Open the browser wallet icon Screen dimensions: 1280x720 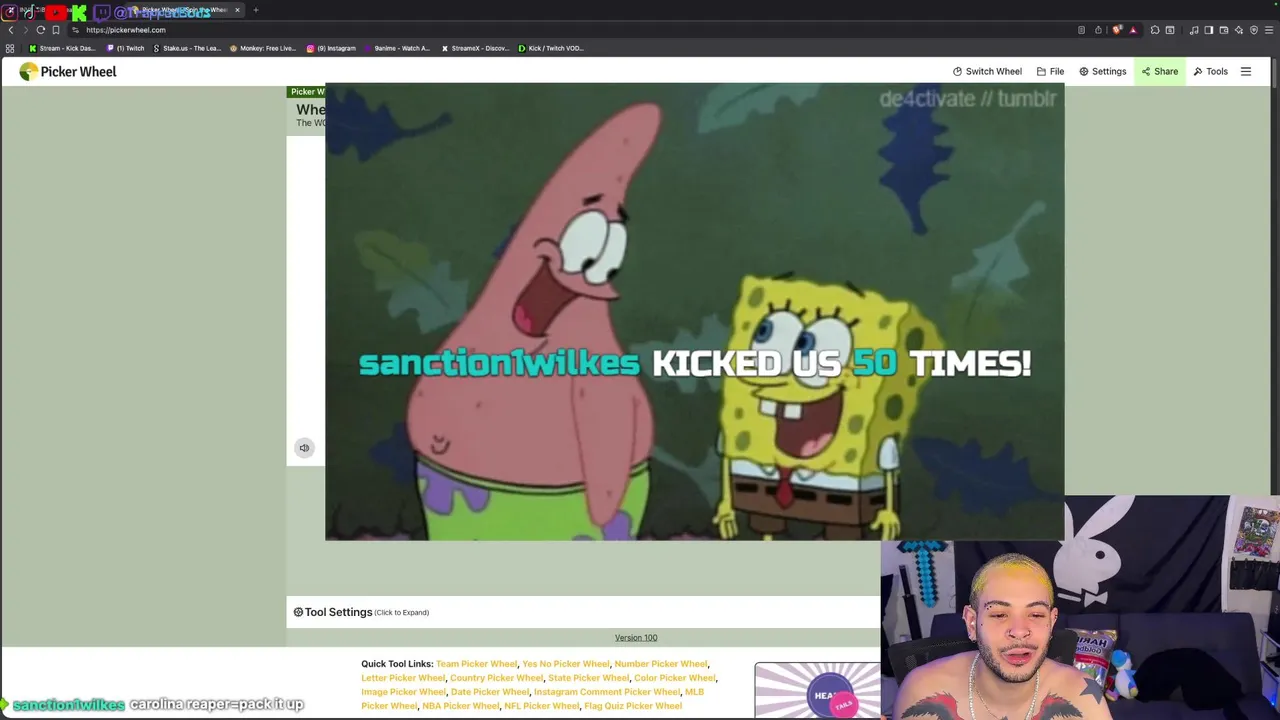pos(1224,30)
